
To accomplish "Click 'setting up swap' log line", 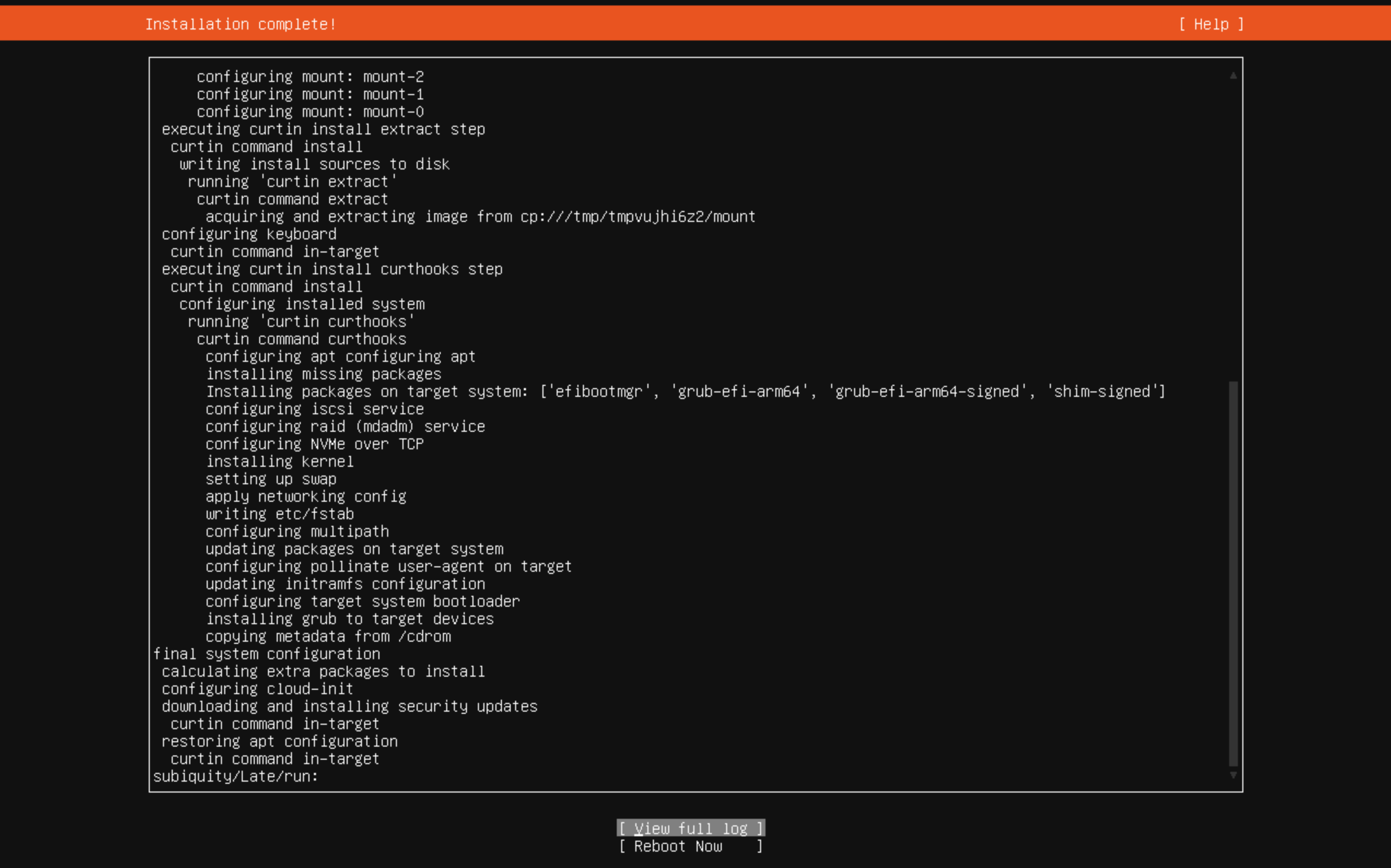I will click(x=271, y=479).
